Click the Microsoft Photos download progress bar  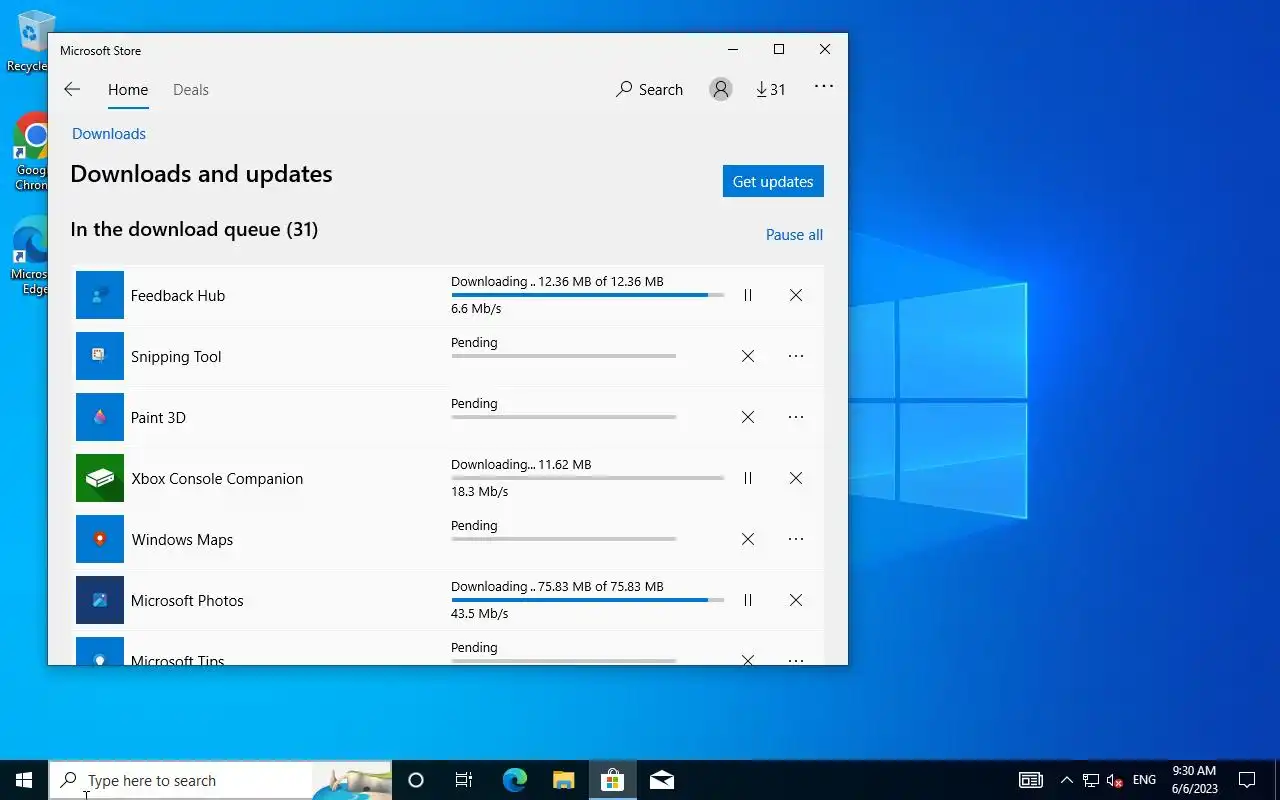tap(588, 600)
